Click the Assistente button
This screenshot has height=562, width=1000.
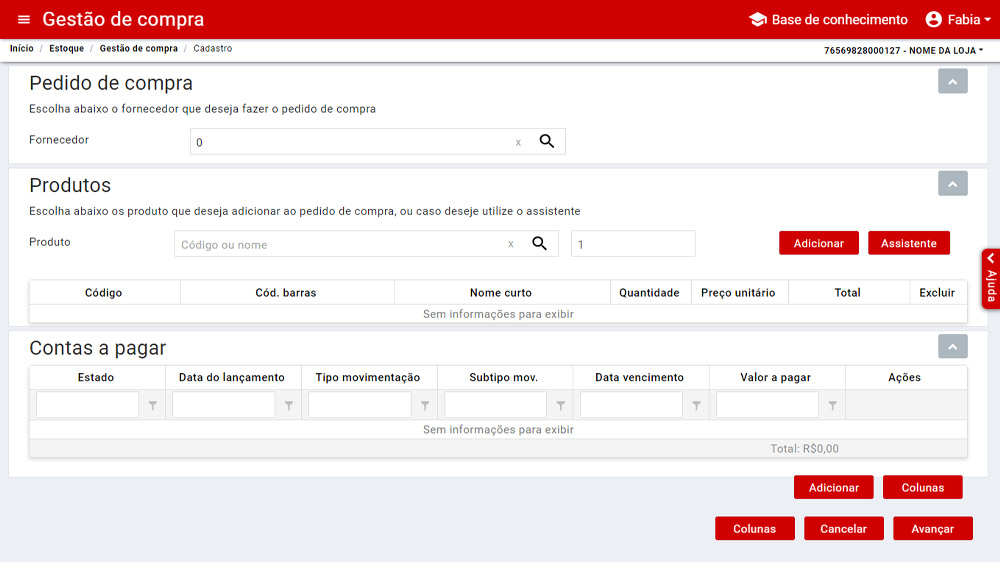pos(908,243)
